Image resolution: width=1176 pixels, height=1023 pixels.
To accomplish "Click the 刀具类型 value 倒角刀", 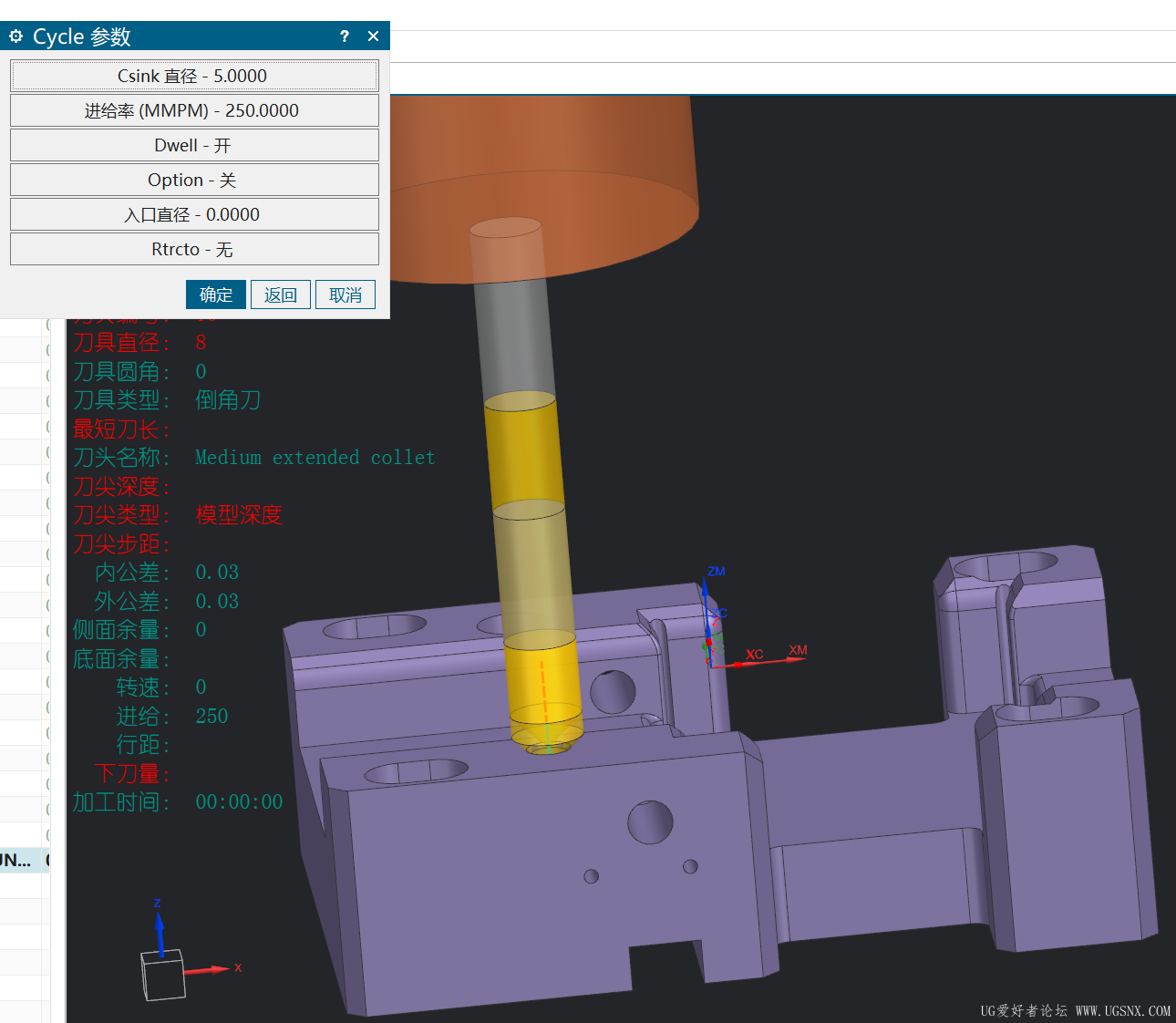I will coord(228,400).
